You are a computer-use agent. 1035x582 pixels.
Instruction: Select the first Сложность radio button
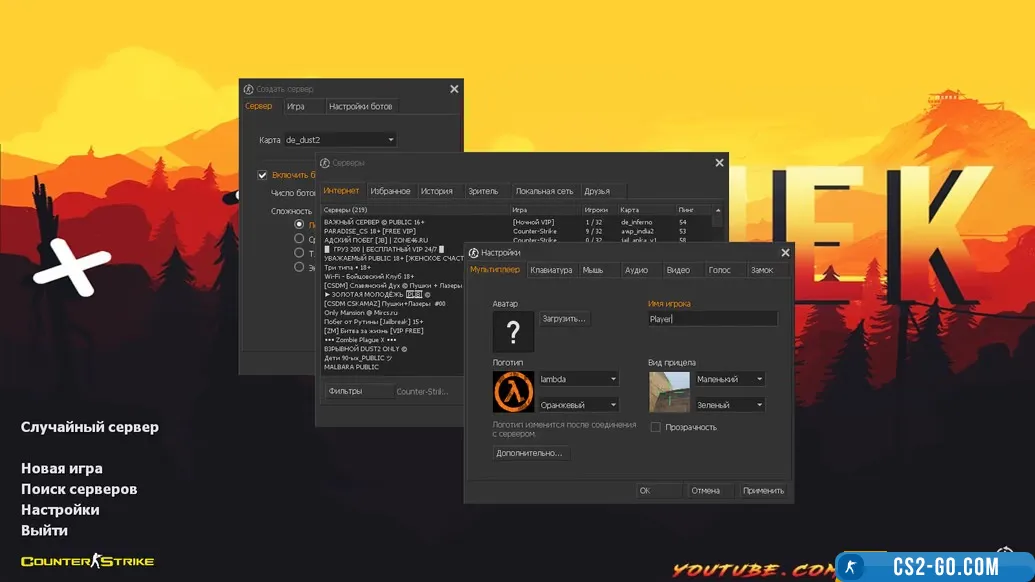[299, 225]
